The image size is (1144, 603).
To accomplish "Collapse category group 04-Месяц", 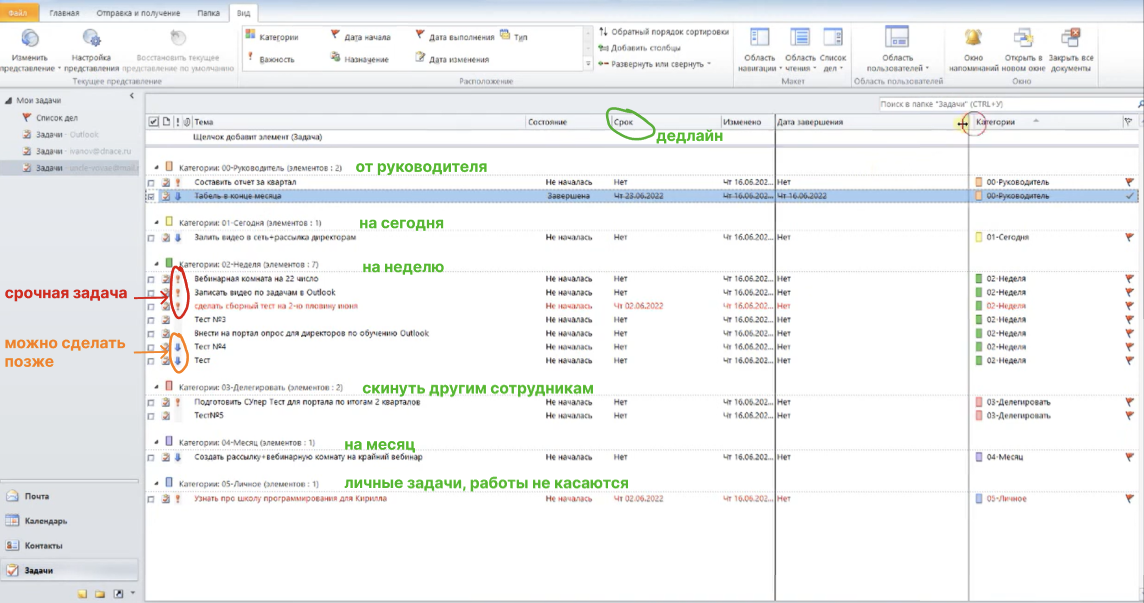I will tap(156, 442).
